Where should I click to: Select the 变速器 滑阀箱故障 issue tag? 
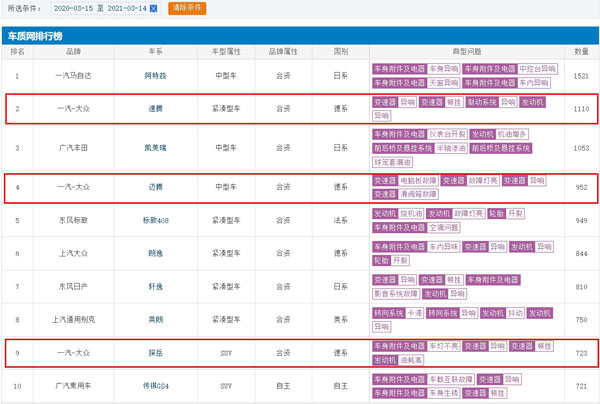click(405, 194)
